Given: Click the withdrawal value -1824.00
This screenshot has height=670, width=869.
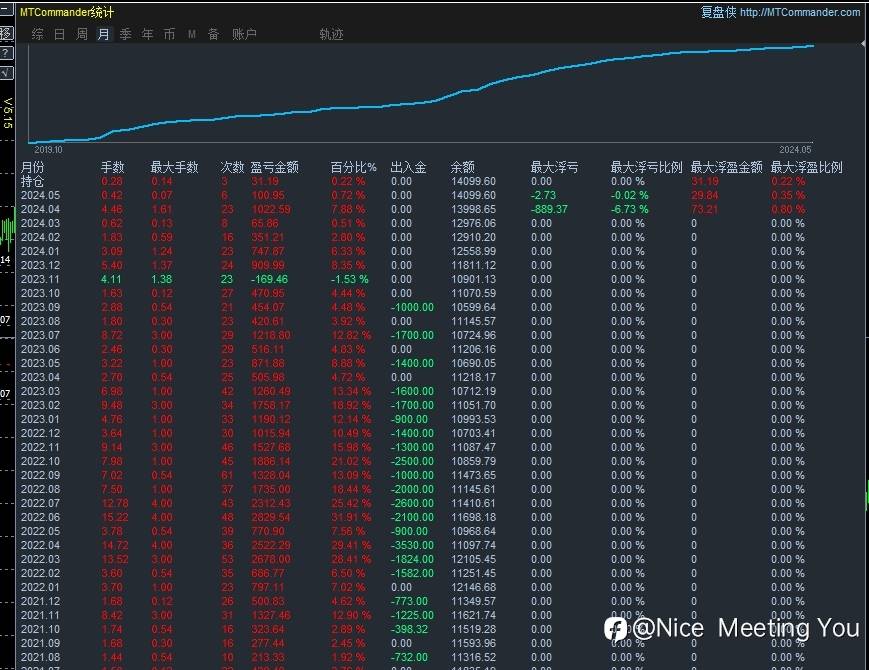Looking at the screenshot, I should coord(412,559).
